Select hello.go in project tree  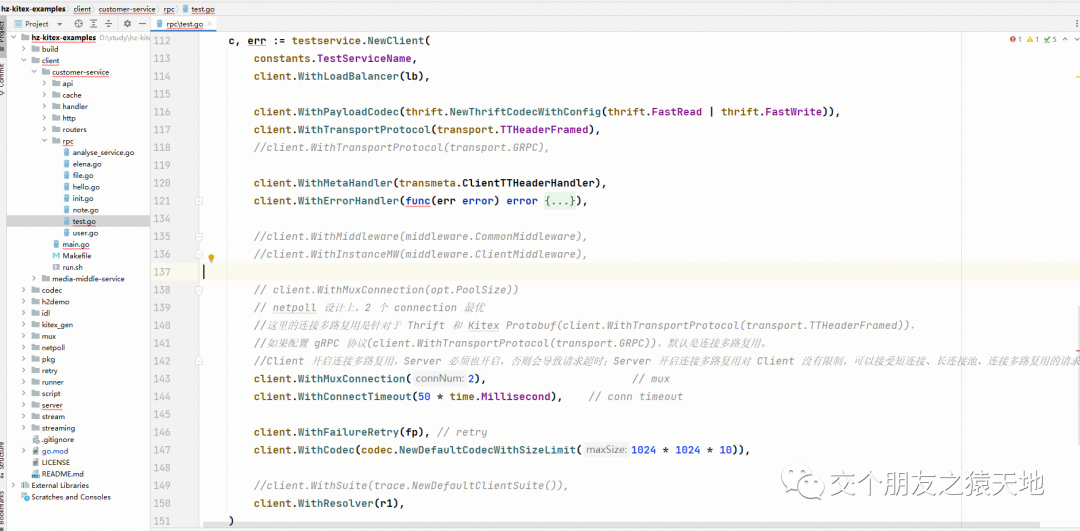pyautogui.click(x=86, y=187)
